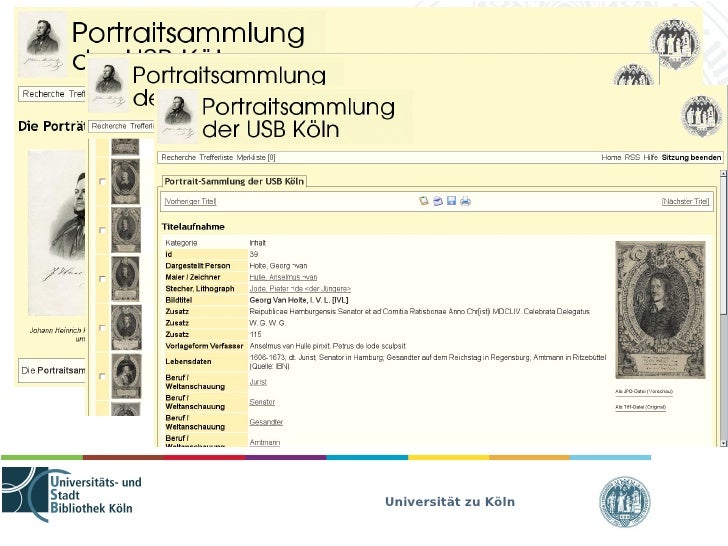This screenshot has height=546, width=728.
Task: Click the portrait logo in the middle window header
Action: (x=109, y=85)
